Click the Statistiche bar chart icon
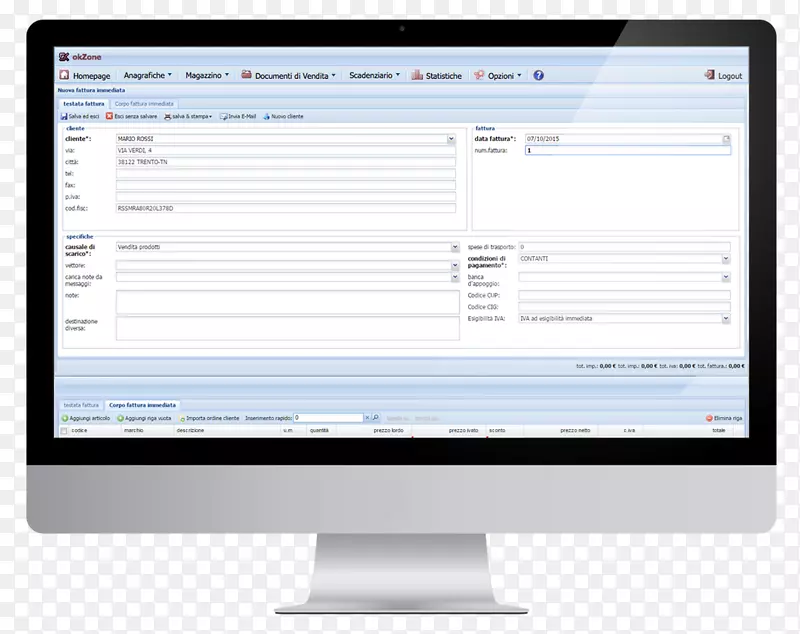The height and width of the screenshot is (634, 800). (x=417, y=75)
